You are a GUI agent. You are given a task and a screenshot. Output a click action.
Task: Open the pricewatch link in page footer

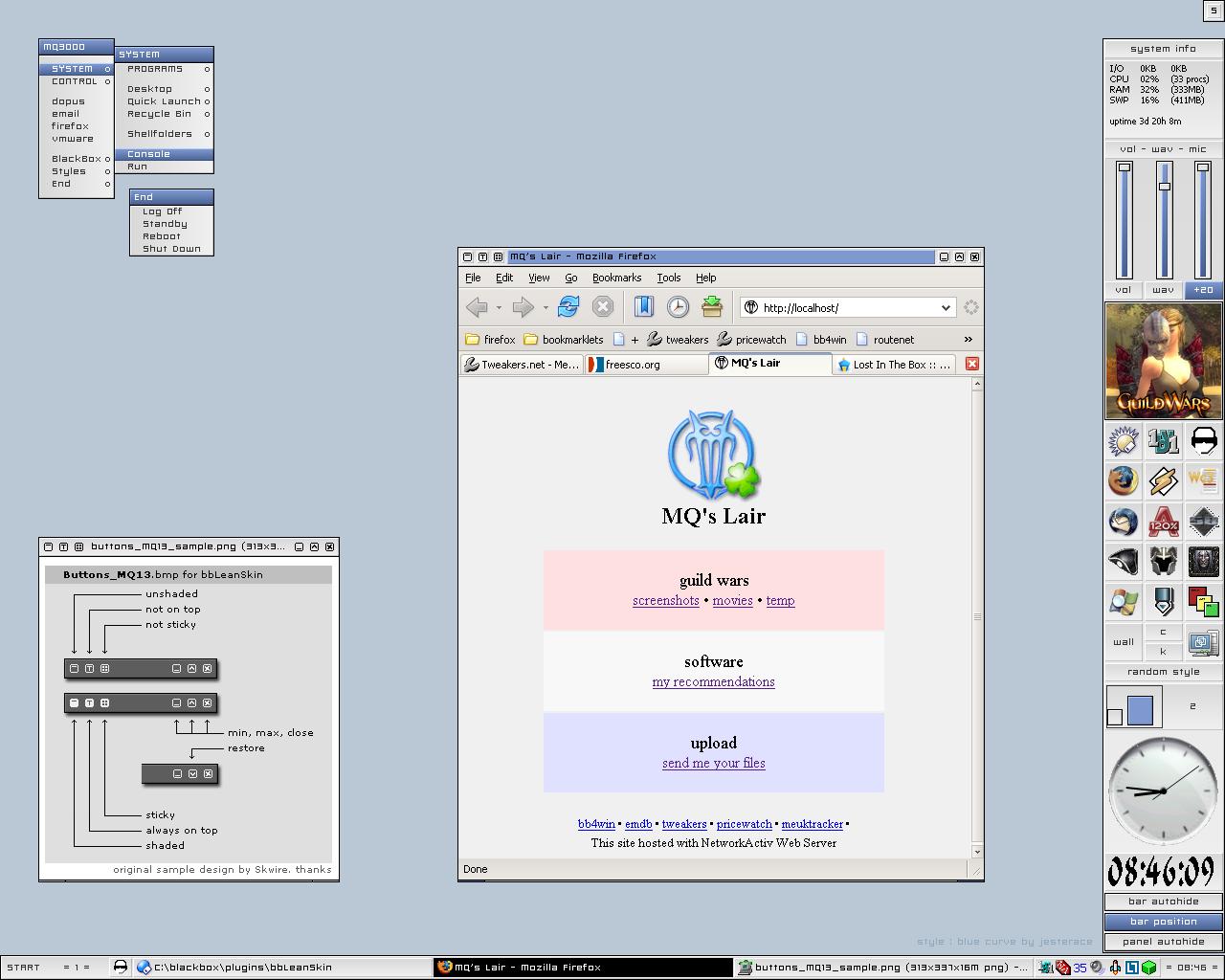pyautogui.click(x=744, y=824)
